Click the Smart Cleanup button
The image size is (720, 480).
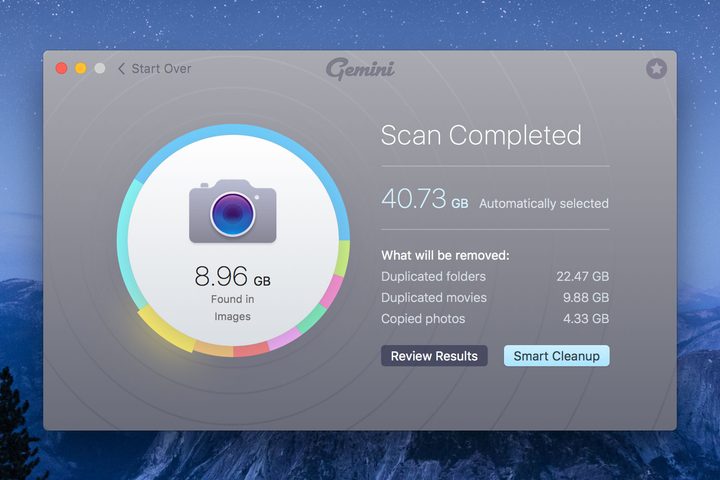click(x=557, y=356)
